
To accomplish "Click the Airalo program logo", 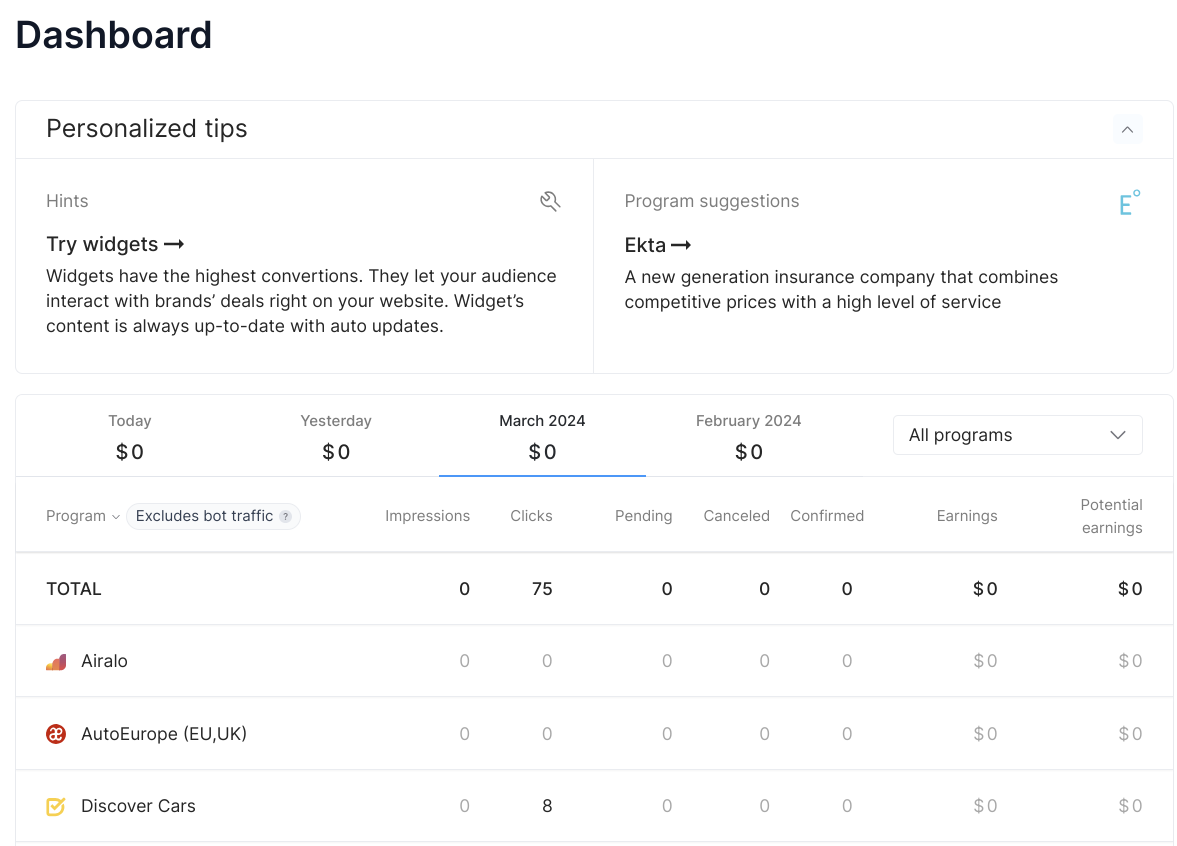I will point(56,661).
